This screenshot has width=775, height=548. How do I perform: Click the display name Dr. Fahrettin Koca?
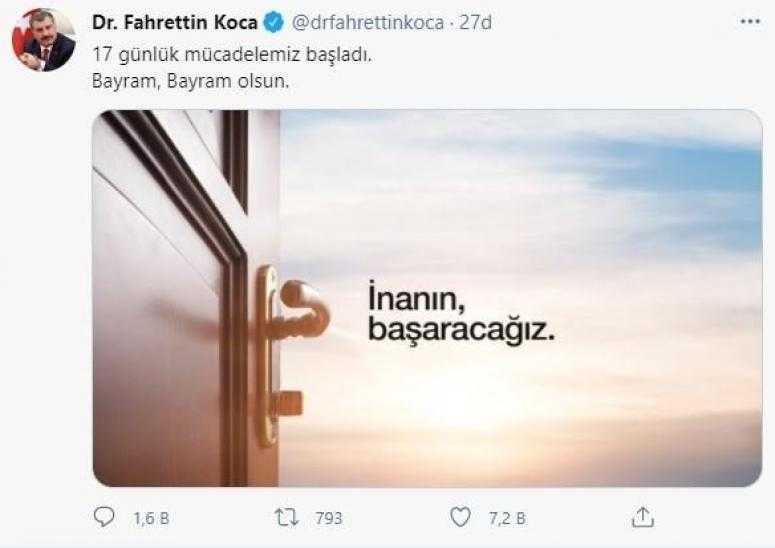(174, 23)
